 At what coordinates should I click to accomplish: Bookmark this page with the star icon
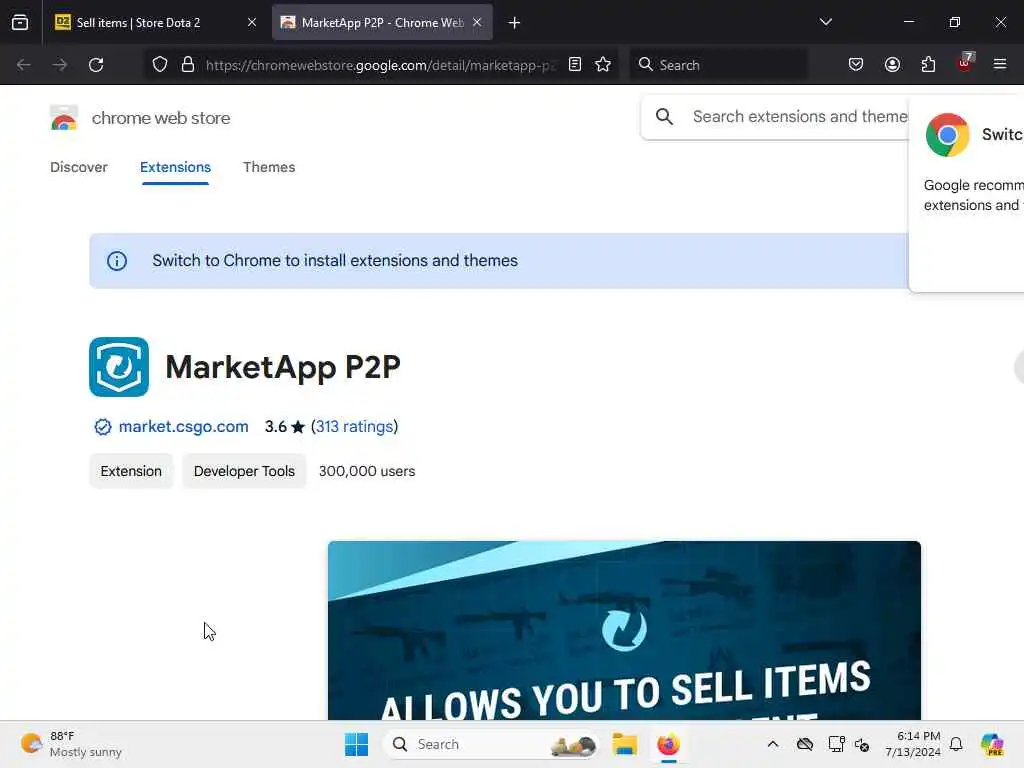pos(603,64)
